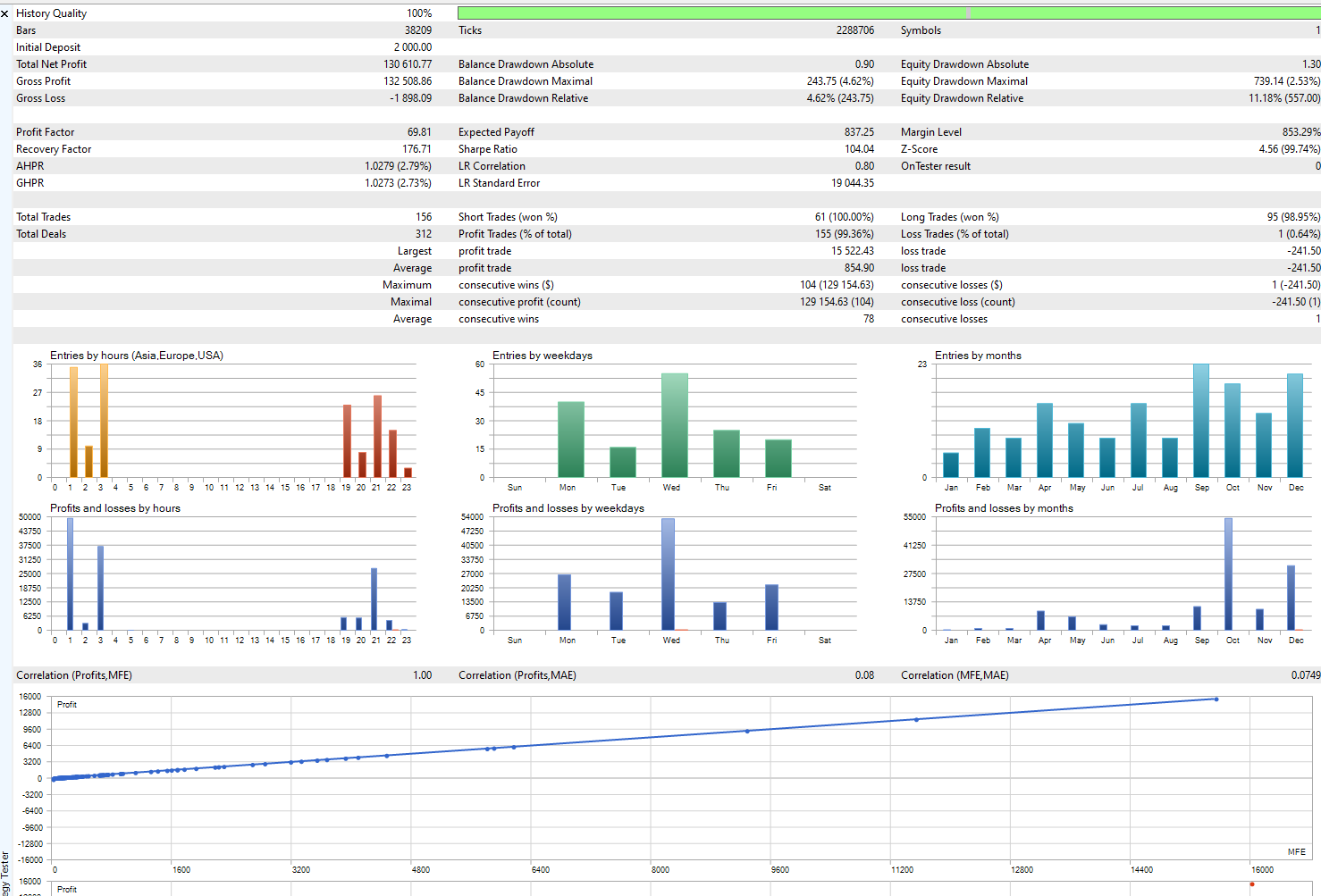Click the green History Quality progress bar

tap(888, 13)
